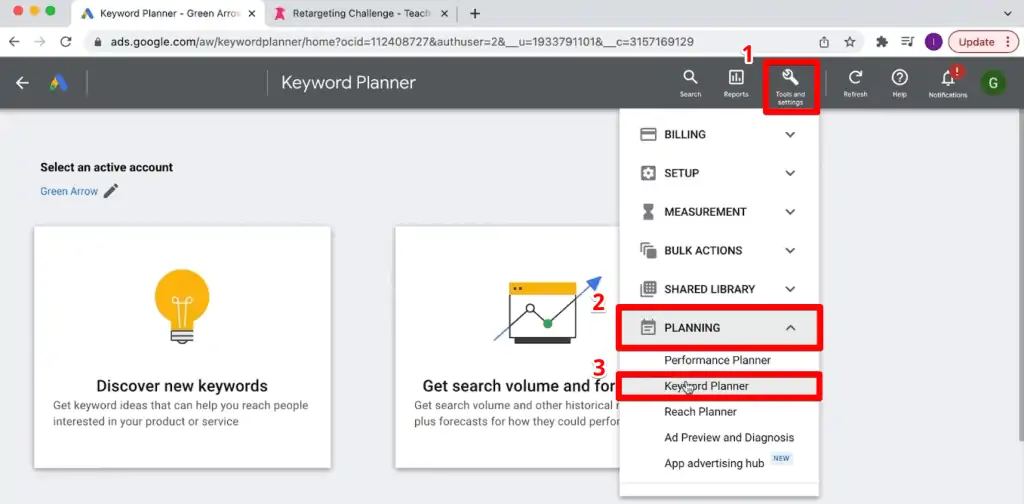Click the Billing card icon
The image size is (1024, 504).
pos(648,134)
